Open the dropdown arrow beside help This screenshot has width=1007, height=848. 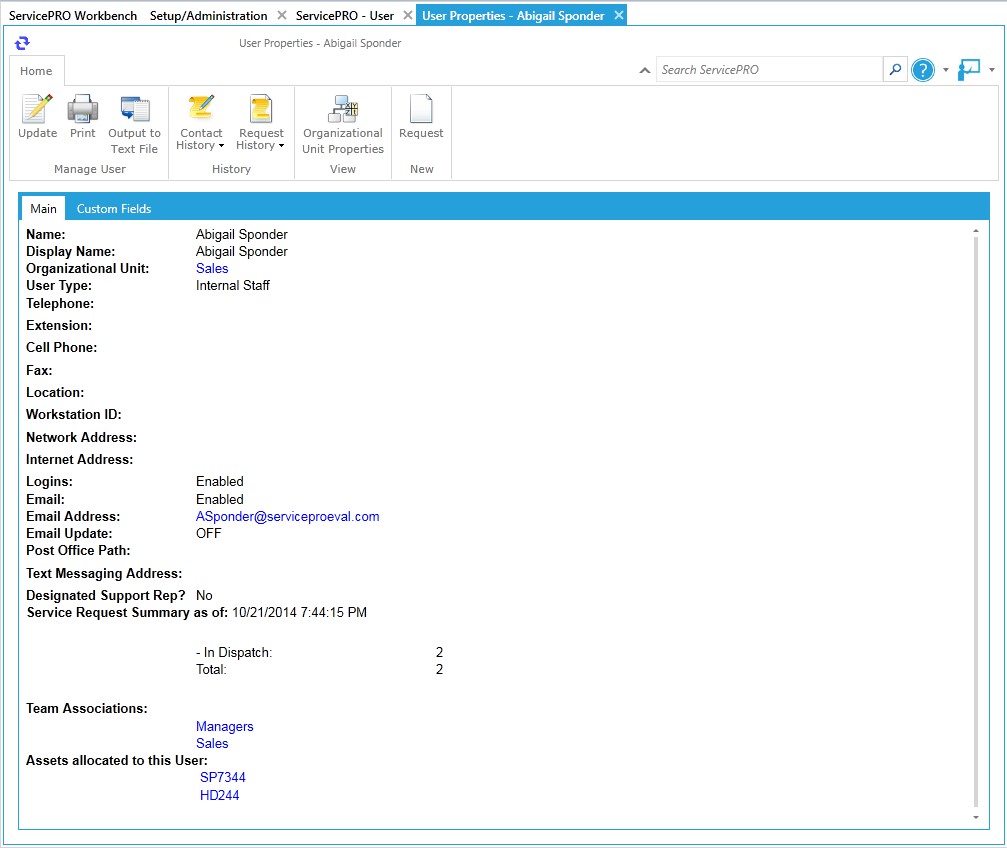tap(945, 70)
